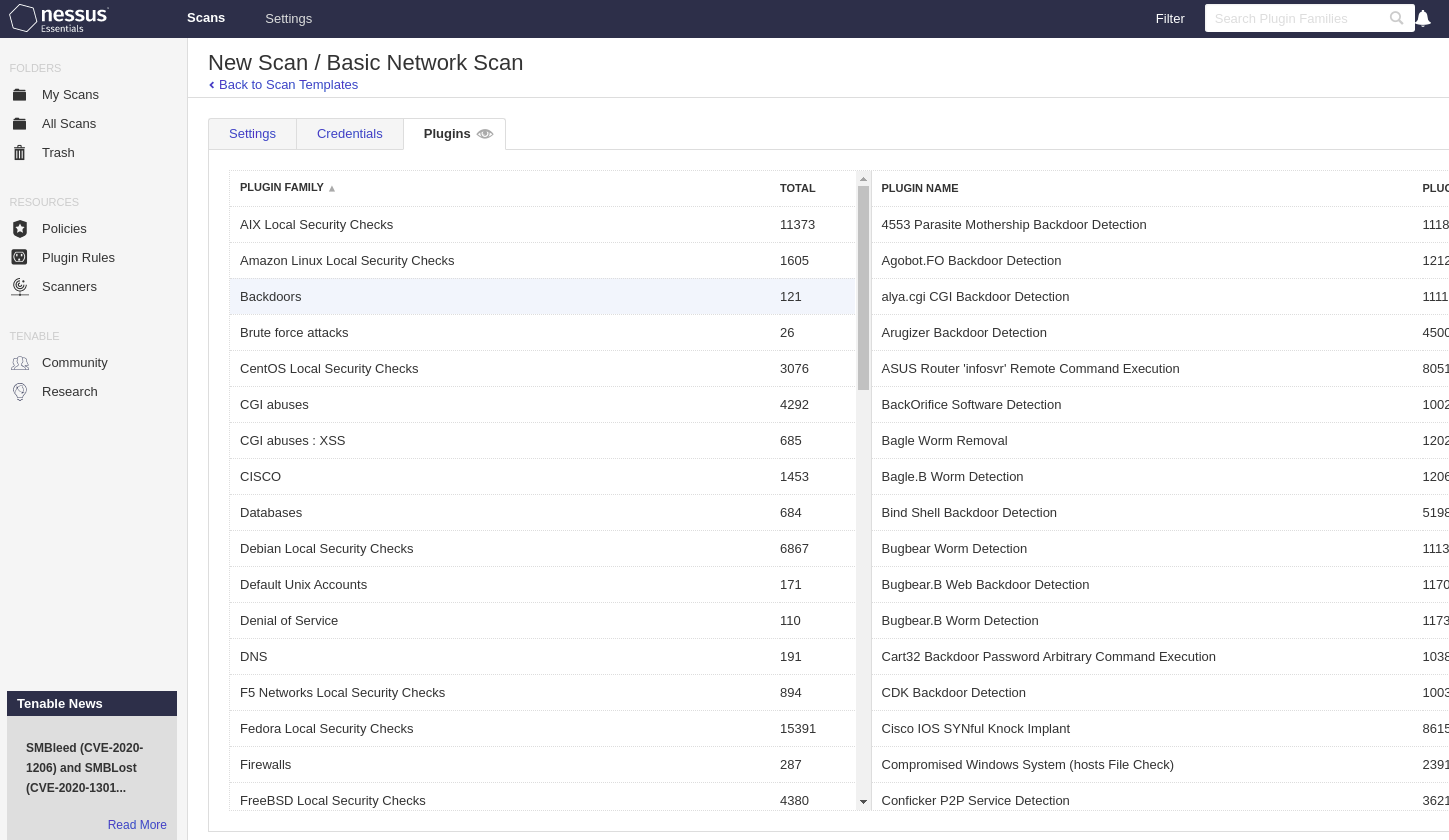Go Back to Scan Templates
1449x840 pixels.
288,85
